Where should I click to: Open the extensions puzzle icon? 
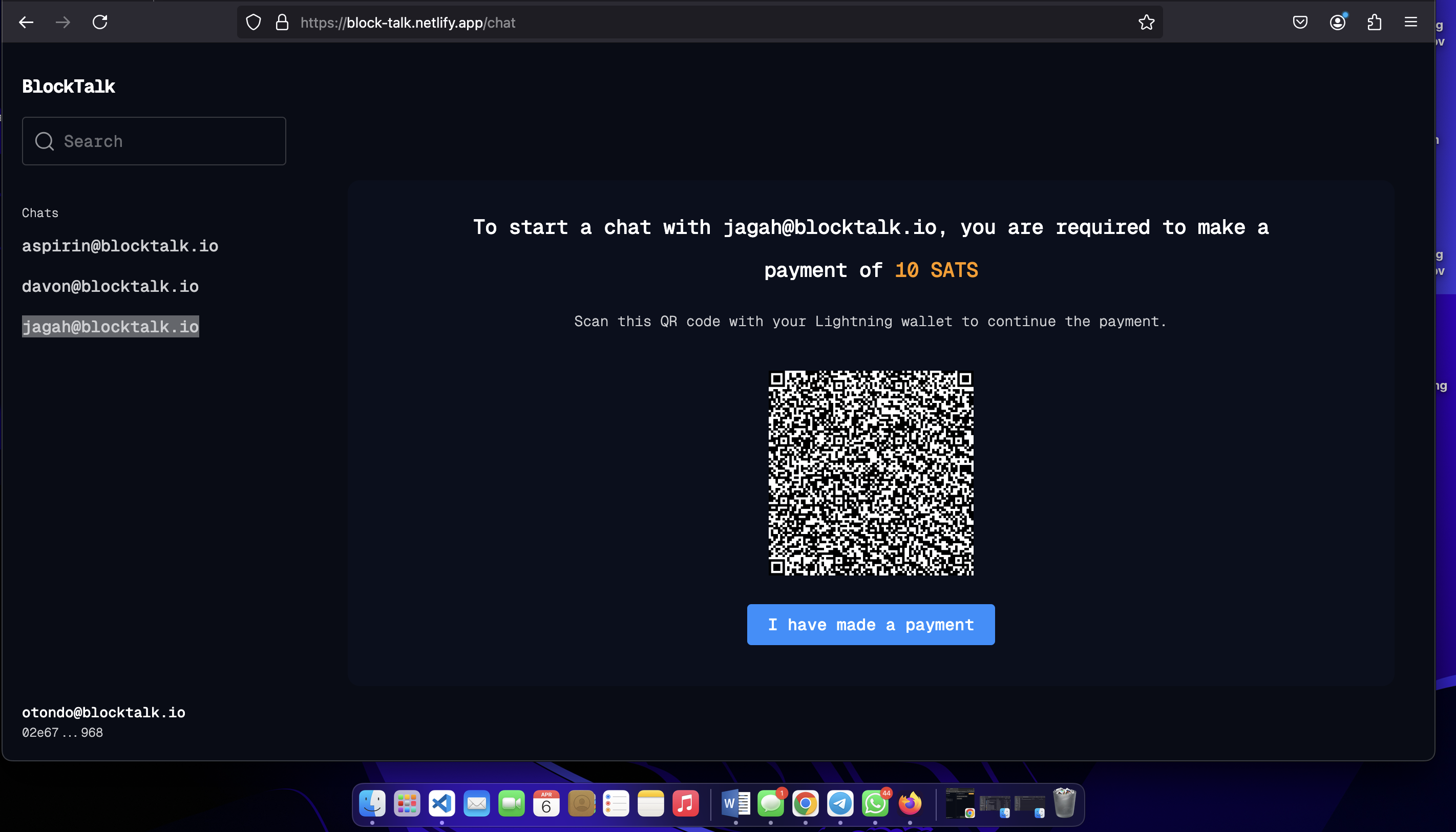(x=1374, y=23)
